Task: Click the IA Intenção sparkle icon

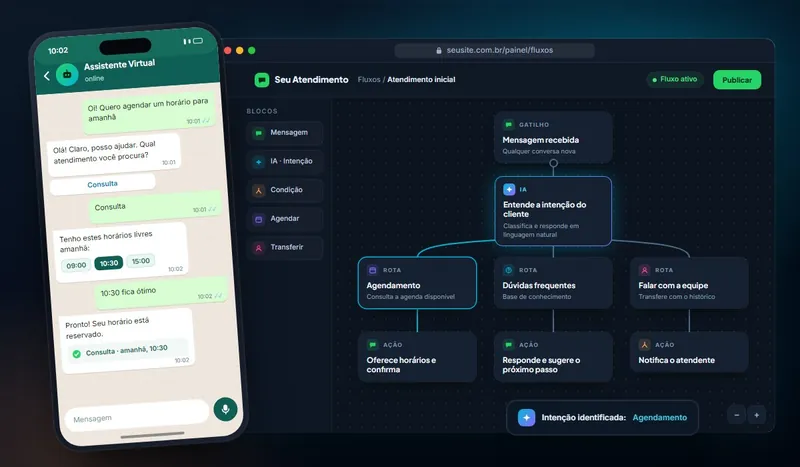Action: 259,162
